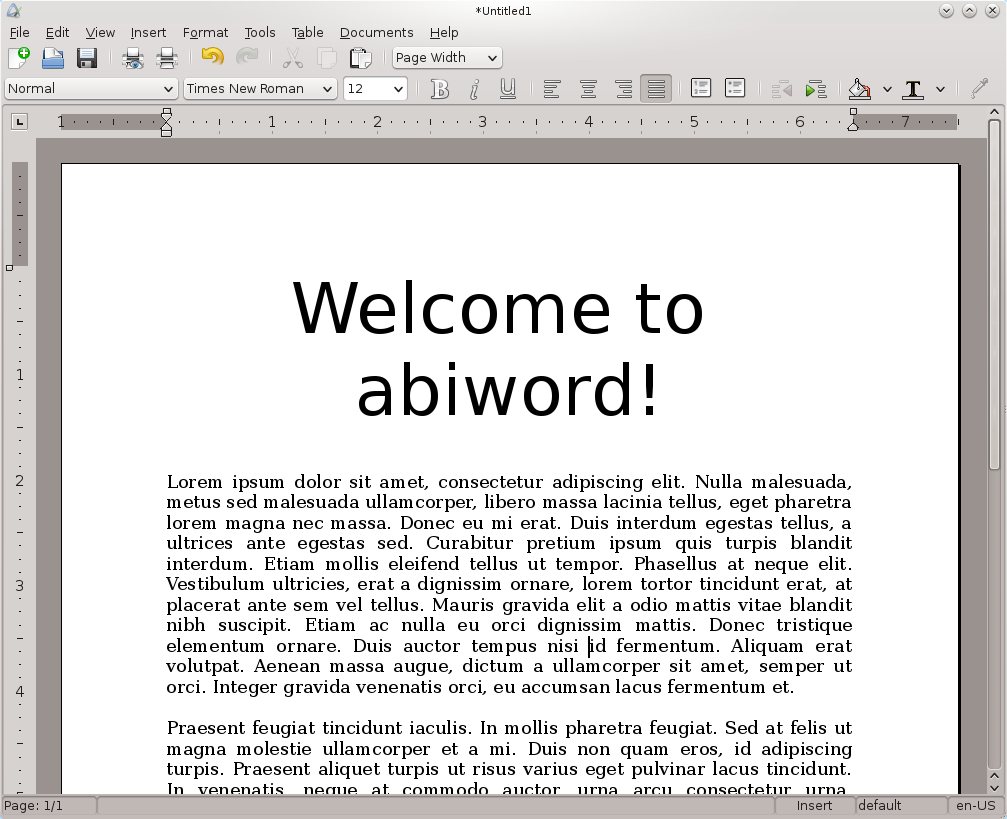The height and width of the screenshot is (819, 1007).
Task: Click the Page: 1/1 indicator in the status bar
Action: pos(49,806)
